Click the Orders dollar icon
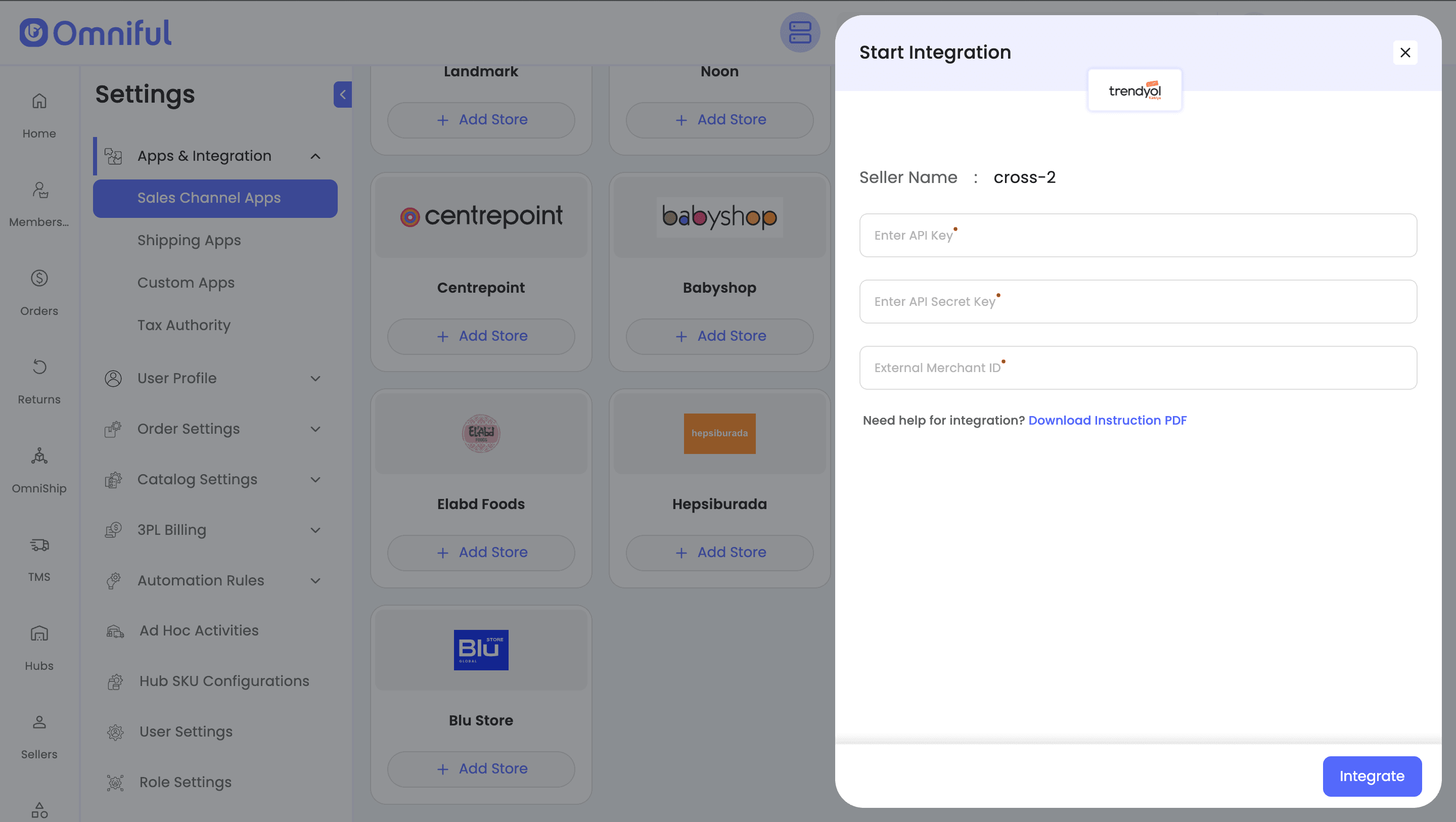 click(x=39, y=279)
